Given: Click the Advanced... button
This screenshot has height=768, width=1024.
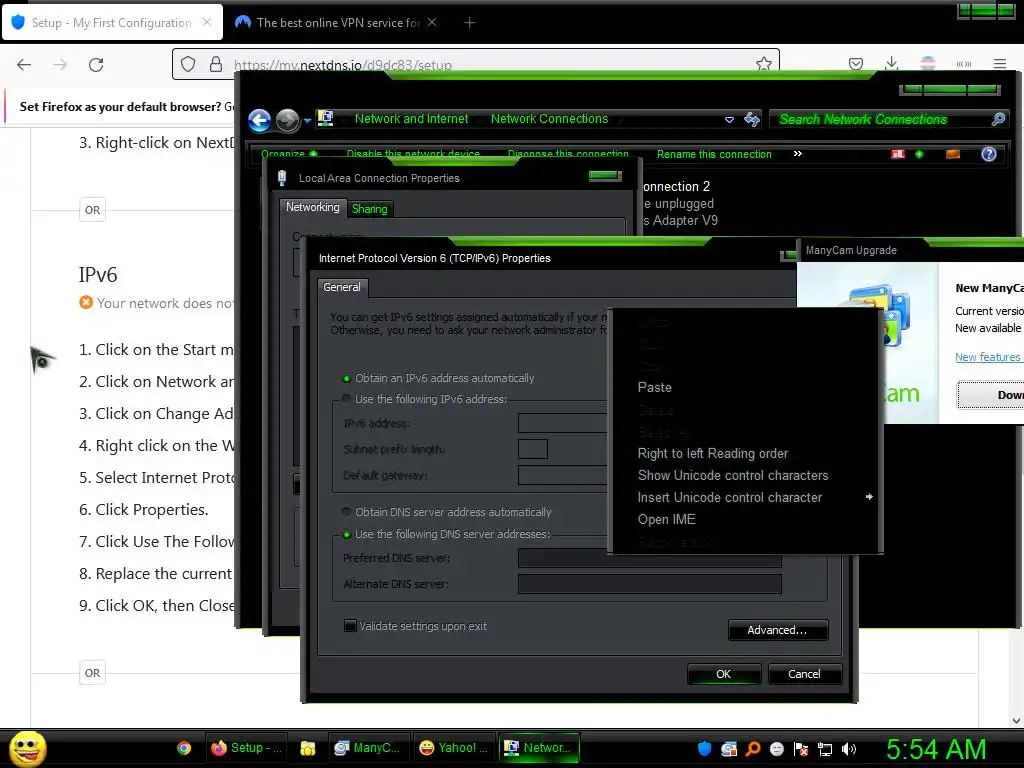Looking at the screenshot, I should click(778, 630).
